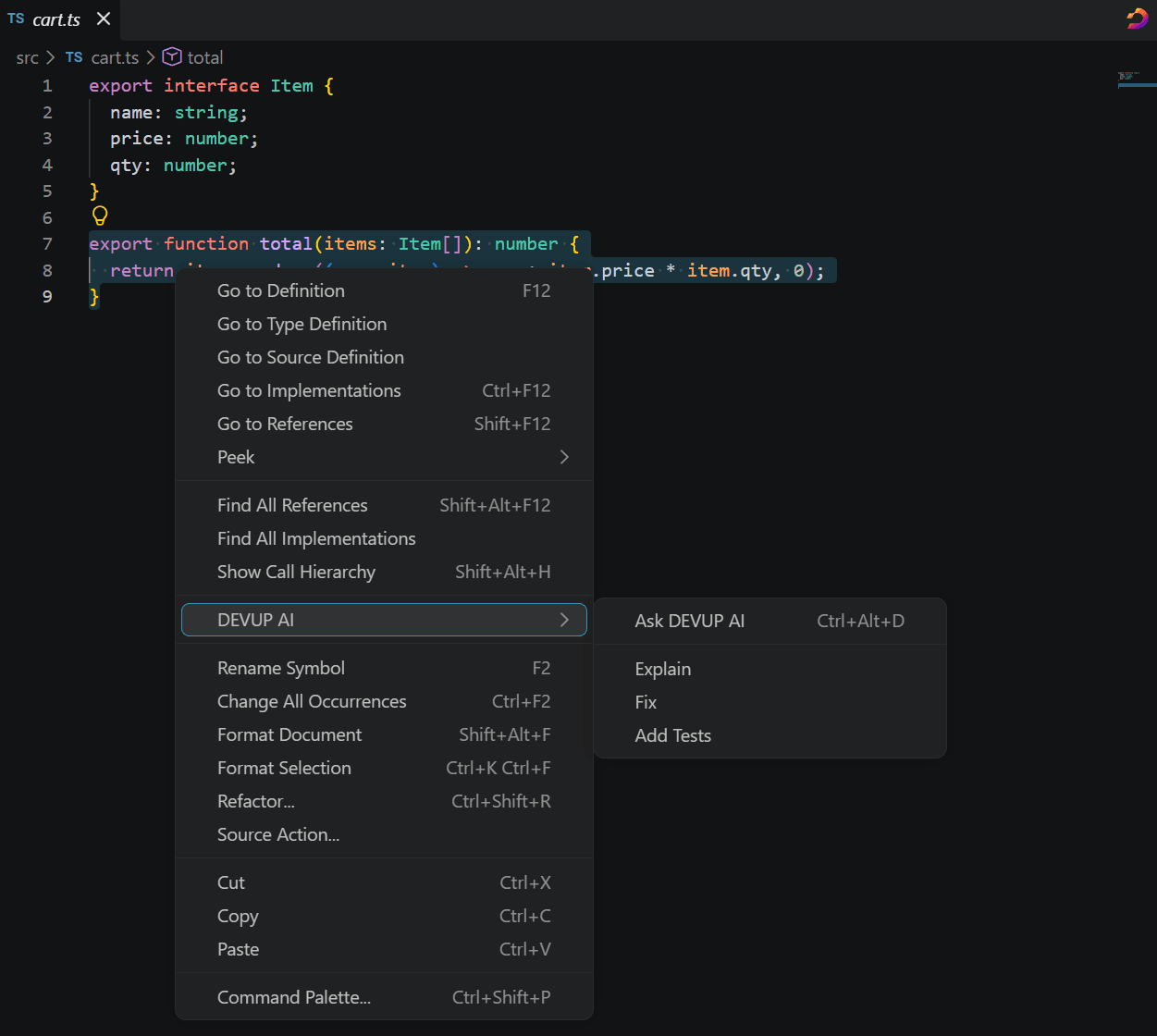Choose Go to References
1157x1036 pixels.
(384, 424)
